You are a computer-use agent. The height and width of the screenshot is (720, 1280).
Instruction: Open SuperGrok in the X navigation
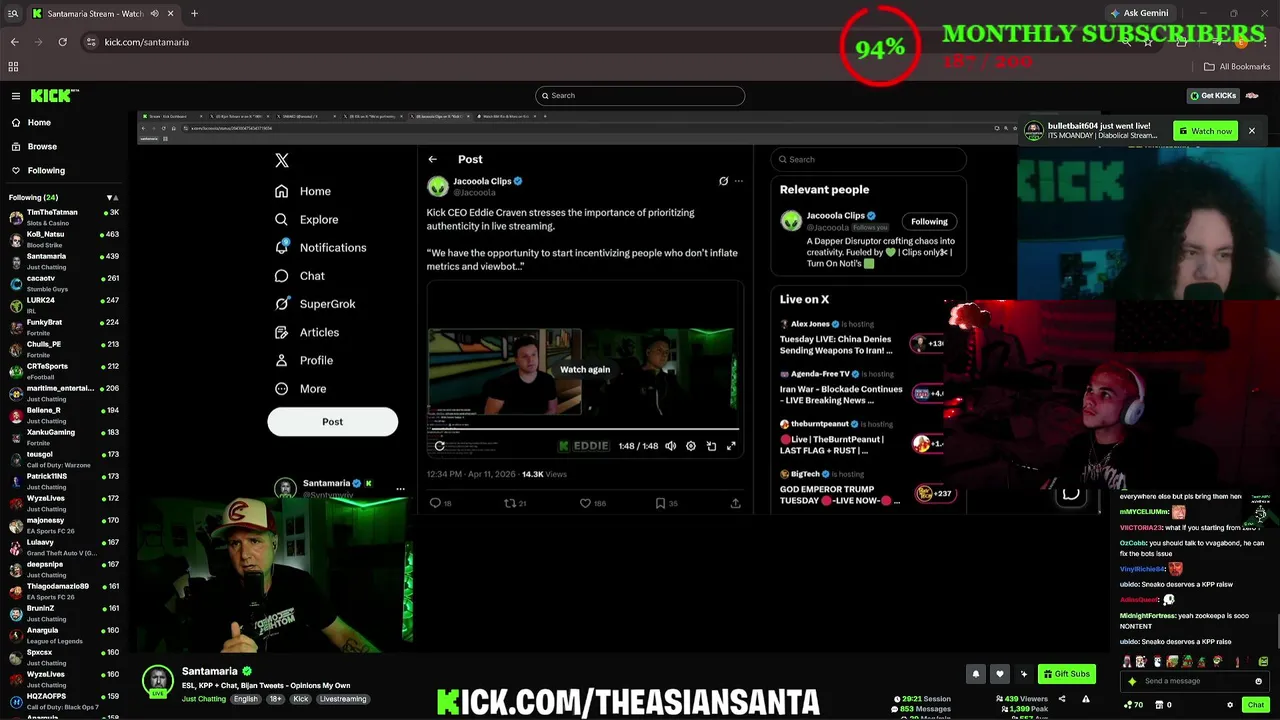click(x=314, y=304)
